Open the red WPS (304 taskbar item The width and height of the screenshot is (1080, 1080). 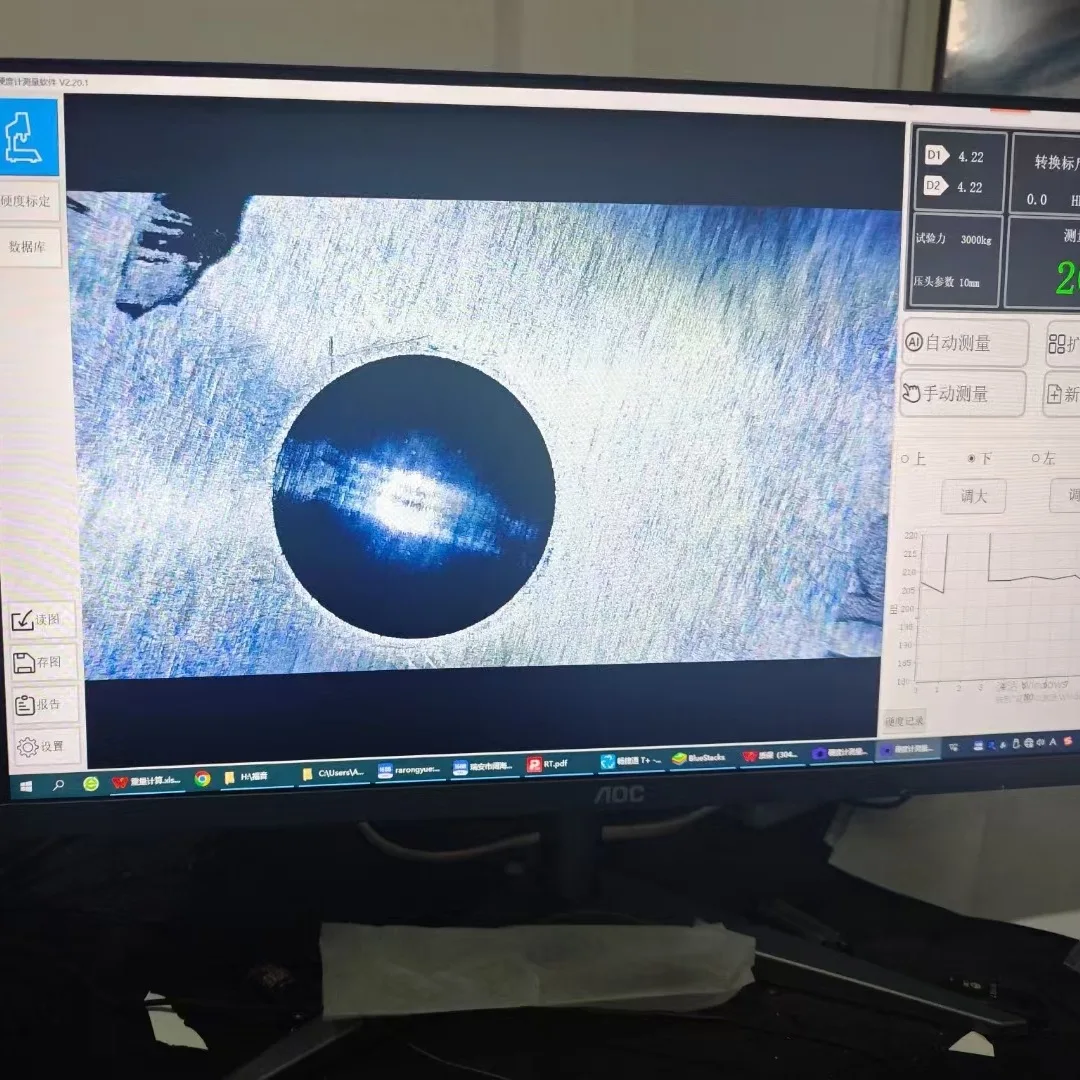coord(771,755)
